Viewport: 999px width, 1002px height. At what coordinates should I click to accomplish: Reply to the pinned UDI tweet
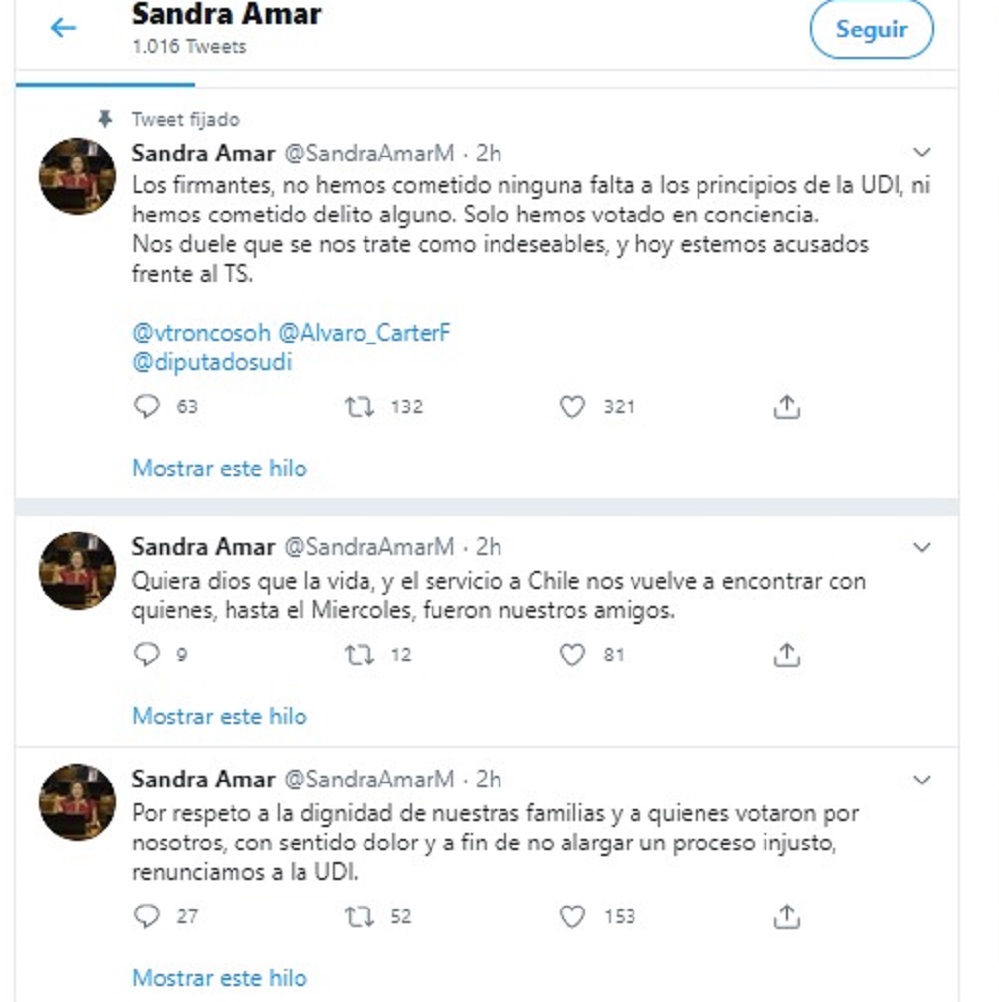click(x=147, y=407)
